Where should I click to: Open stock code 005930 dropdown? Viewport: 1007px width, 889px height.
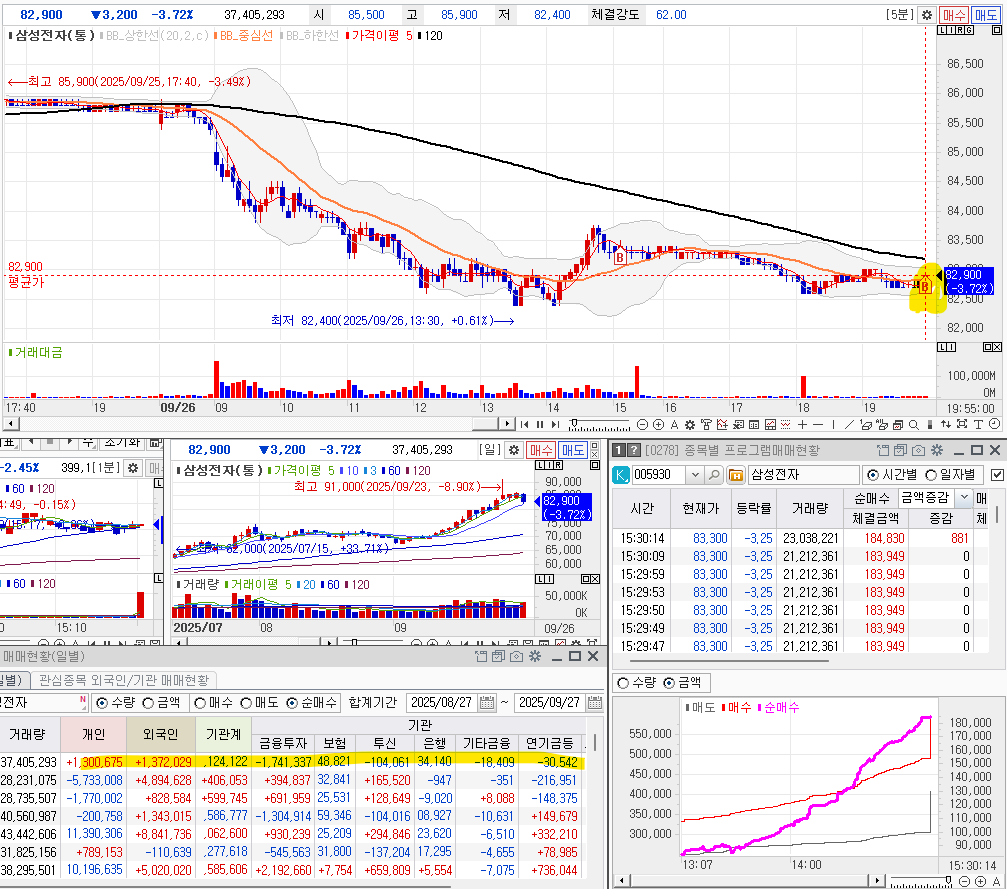pyautogui.click(x=695, y=475)
